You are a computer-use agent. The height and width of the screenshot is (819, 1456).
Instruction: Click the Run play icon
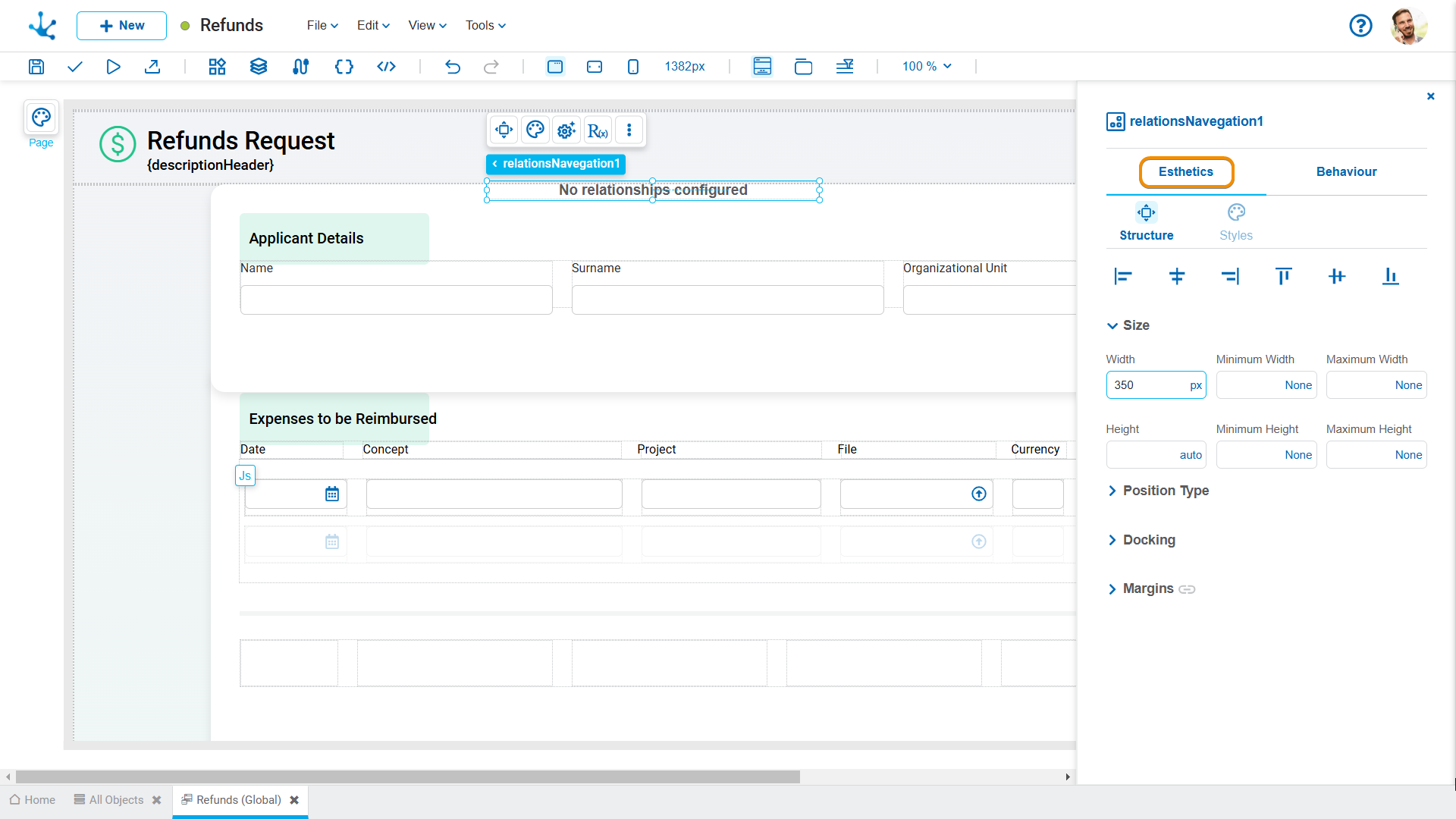coord(113,67)
